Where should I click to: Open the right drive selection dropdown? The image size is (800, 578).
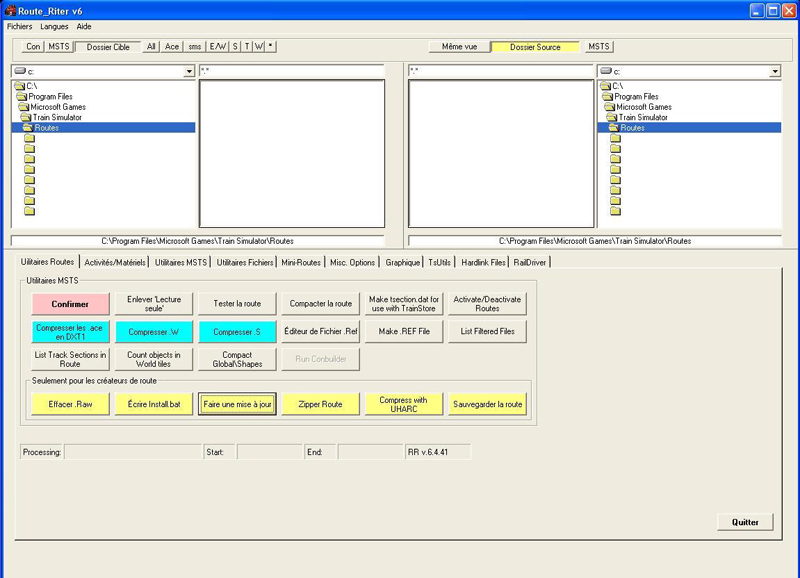[x=775, y=71]
